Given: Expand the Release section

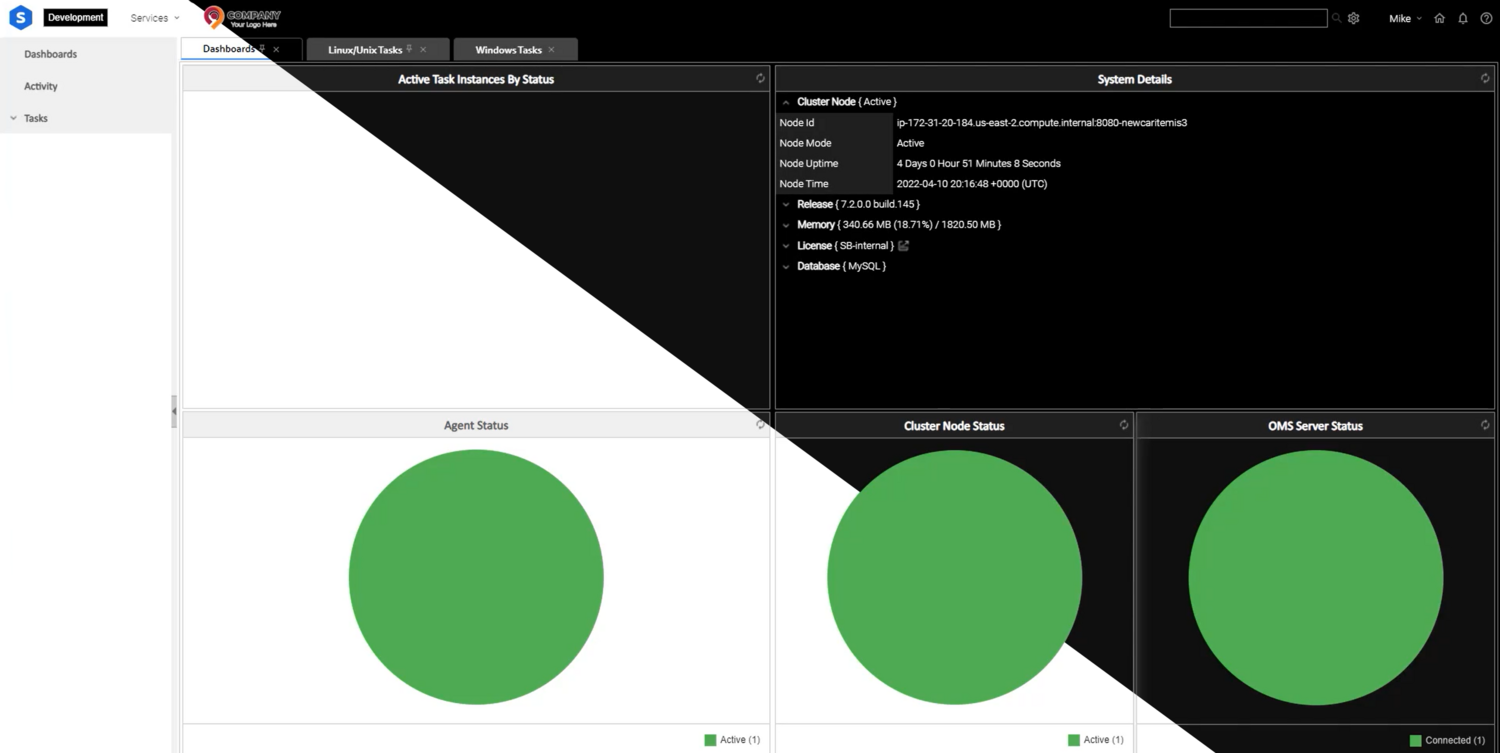Looking at the screenshot, I should [786, 204].
